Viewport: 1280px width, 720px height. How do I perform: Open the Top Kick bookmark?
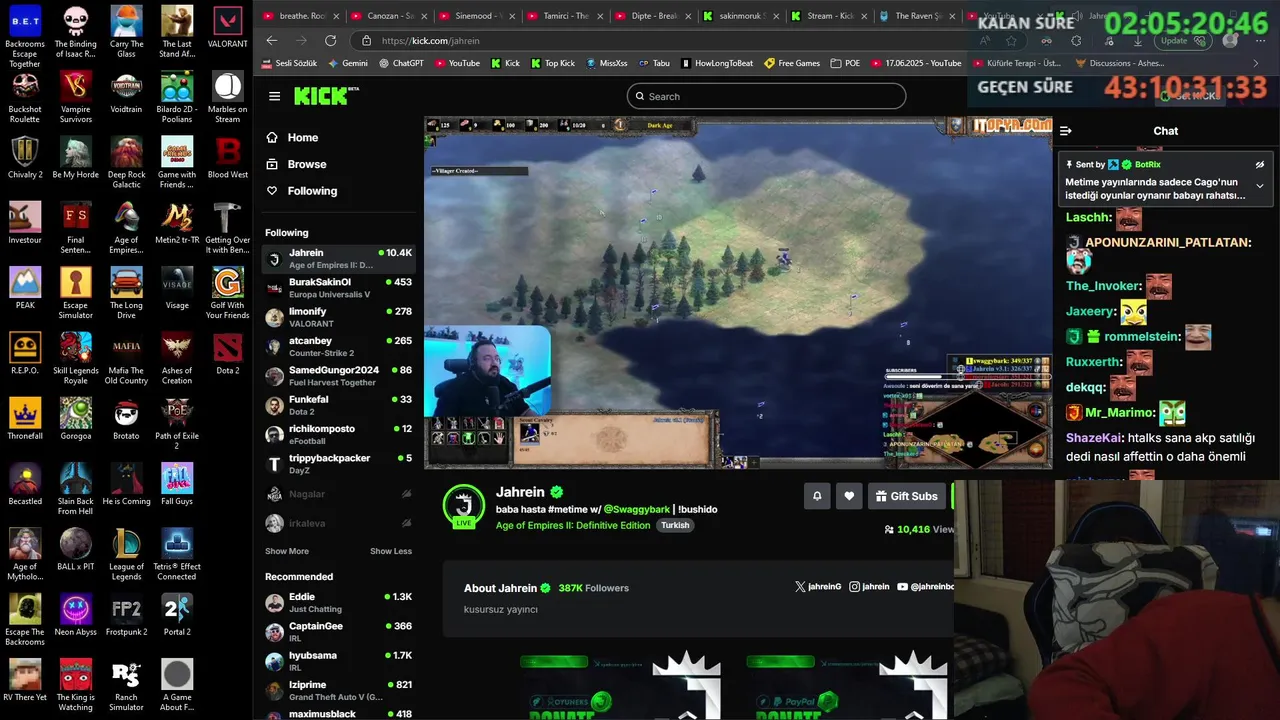pos(552,63)
